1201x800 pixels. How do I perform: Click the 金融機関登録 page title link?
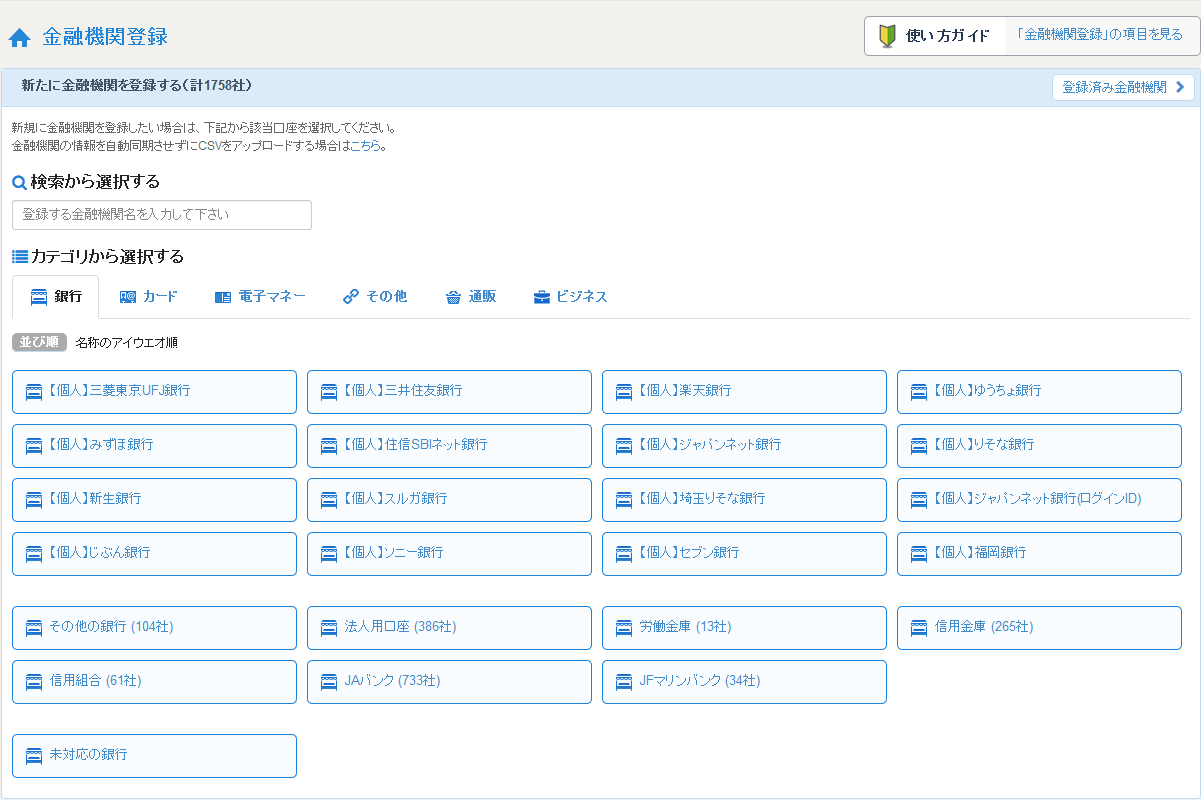coord(105,37)
